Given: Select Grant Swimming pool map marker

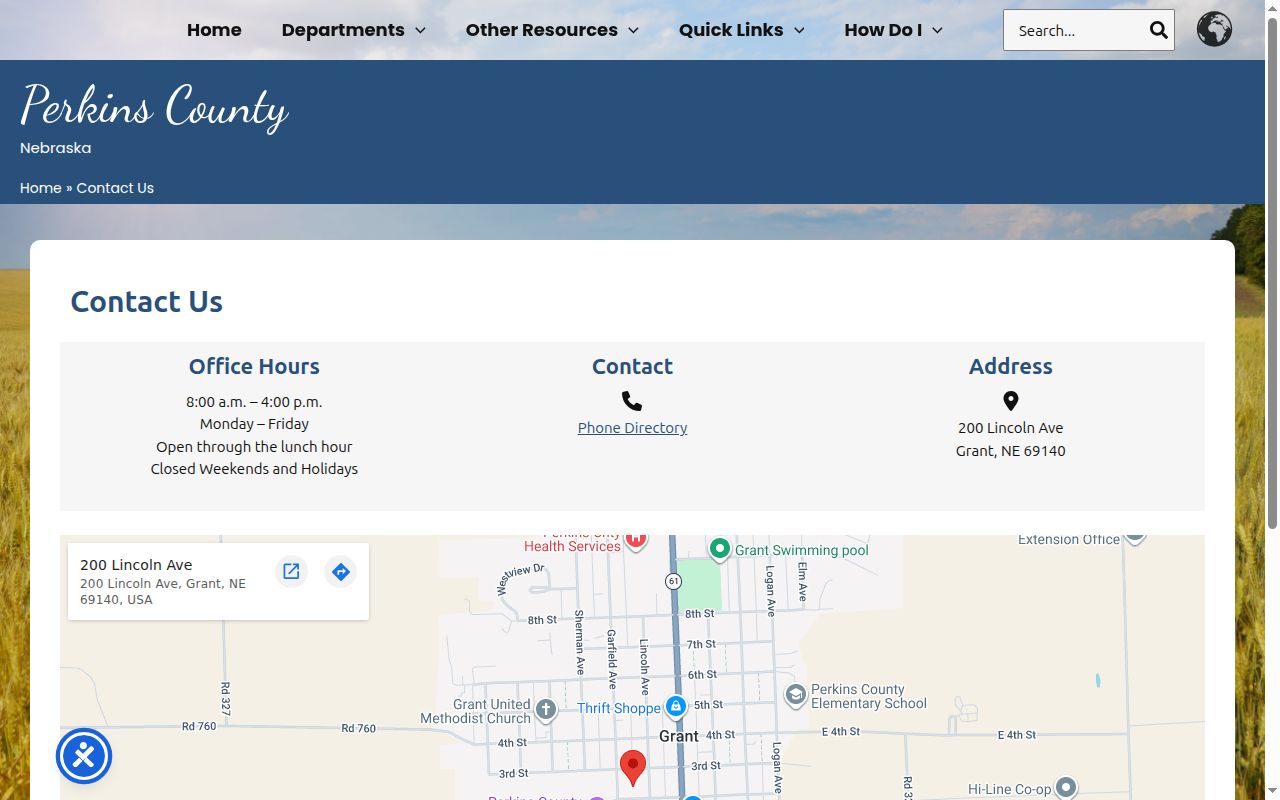Looking at the screenshot, I should pyautogui.click(x=720, y=548).
